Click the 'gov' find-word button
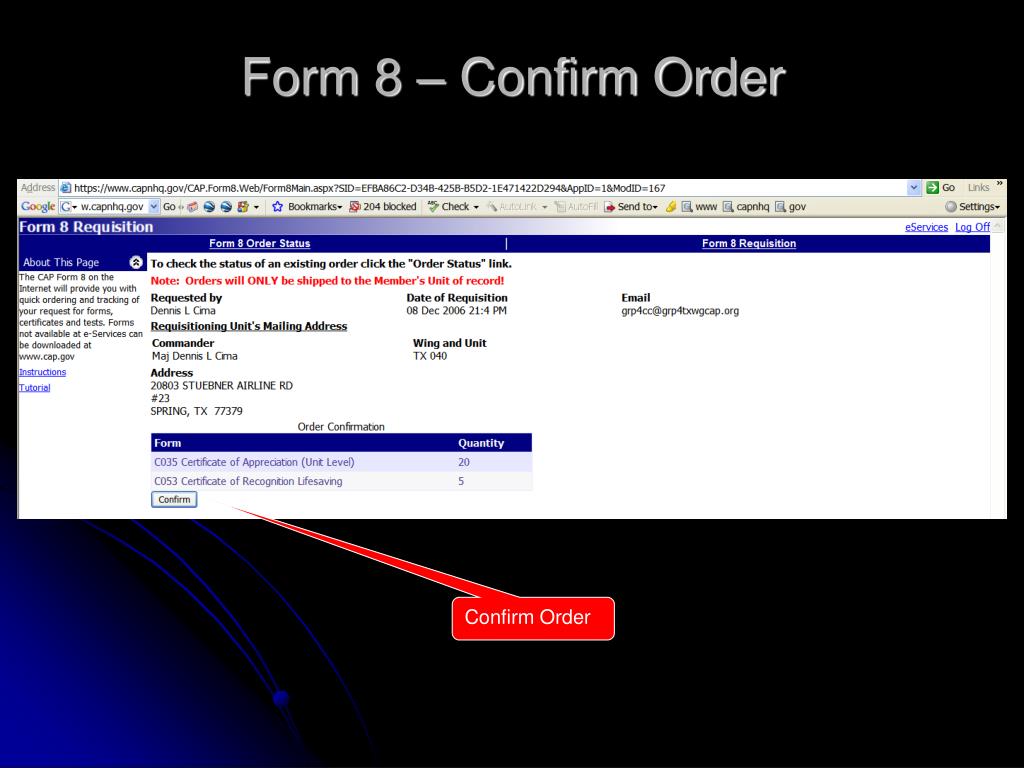1024x768 pixels. coord(791,207)
